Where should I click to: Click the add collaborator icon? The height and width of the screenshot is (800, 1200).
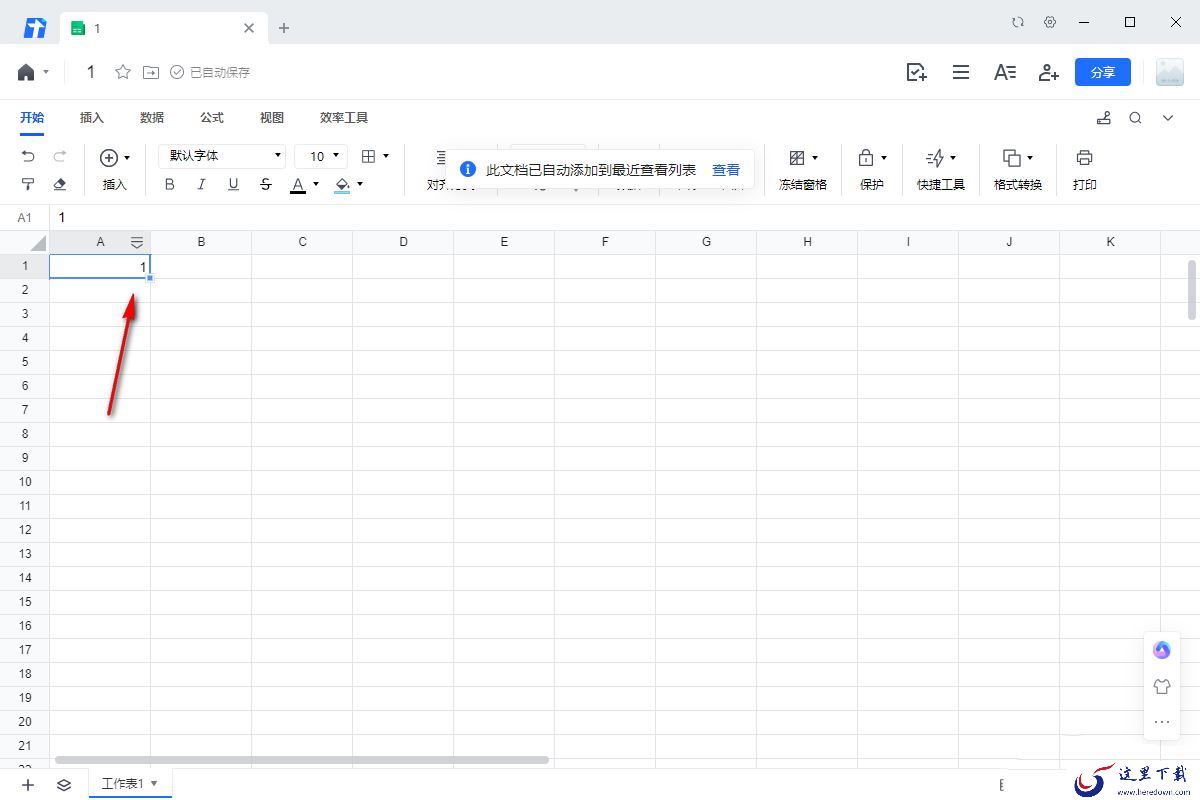tap(1048, 72)
